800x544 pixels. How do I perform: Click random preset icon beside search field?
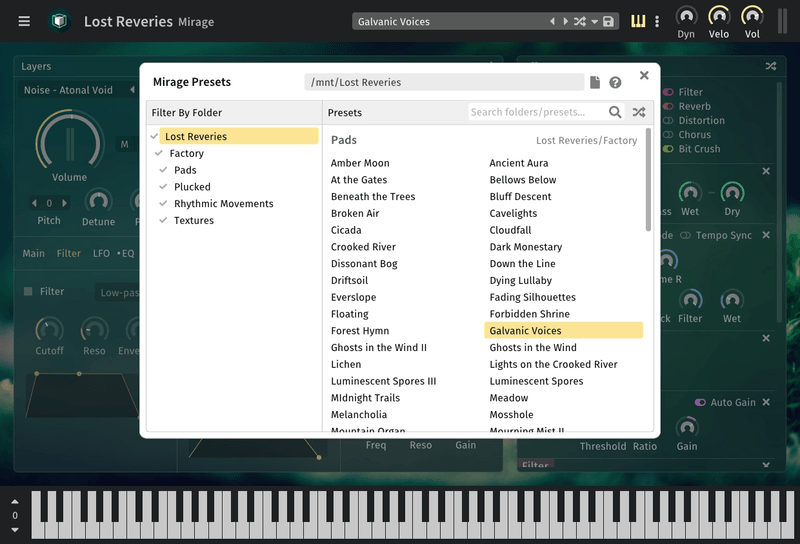tap(638, 112)
